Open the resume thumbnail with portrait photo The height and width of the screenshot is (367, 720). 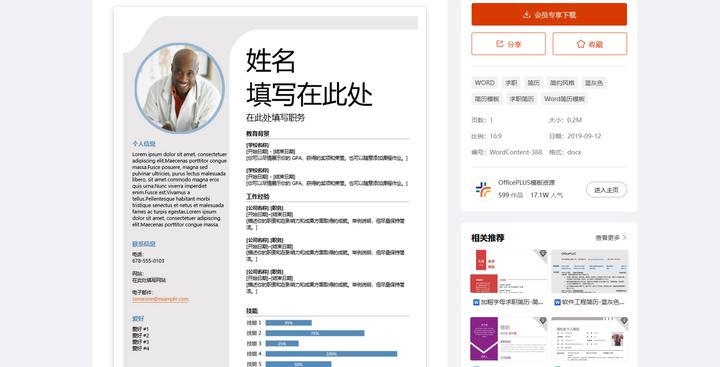click(590, 339)
